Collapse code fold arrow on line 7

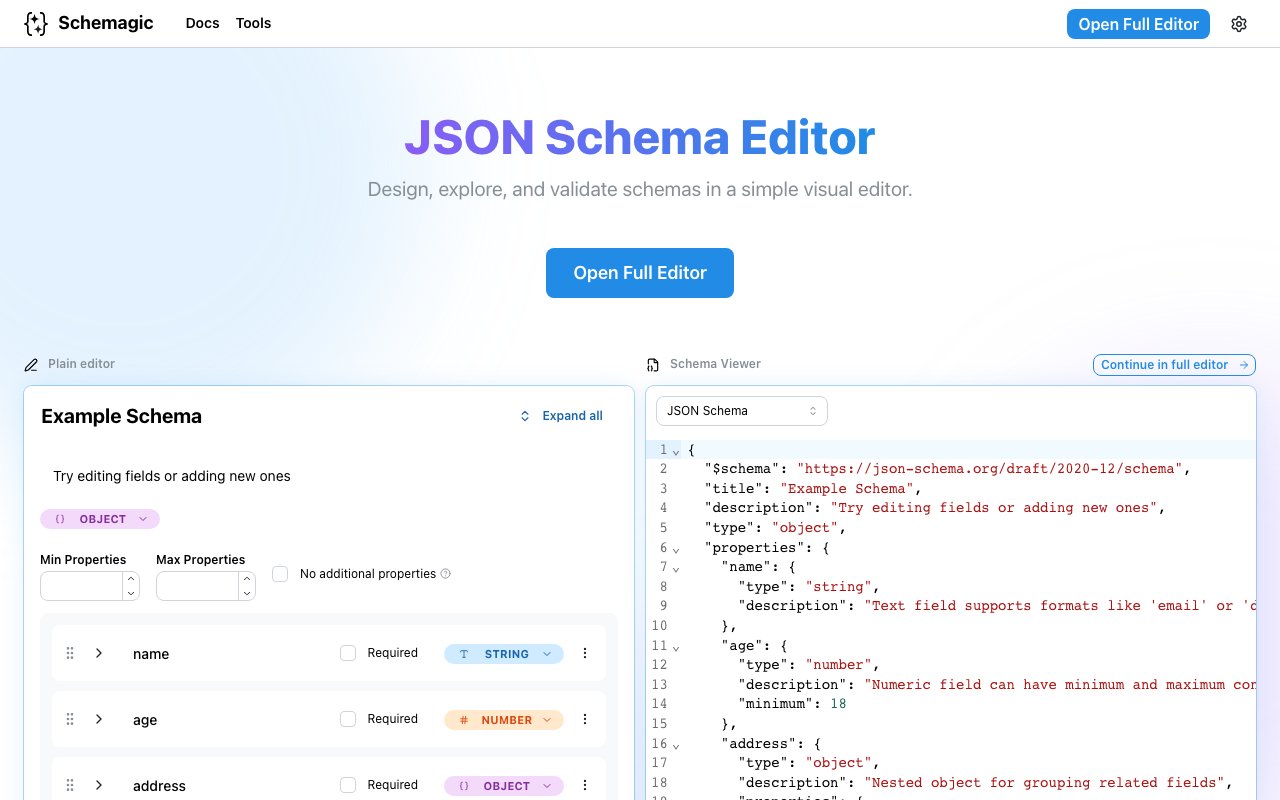(x=676, y=569)
